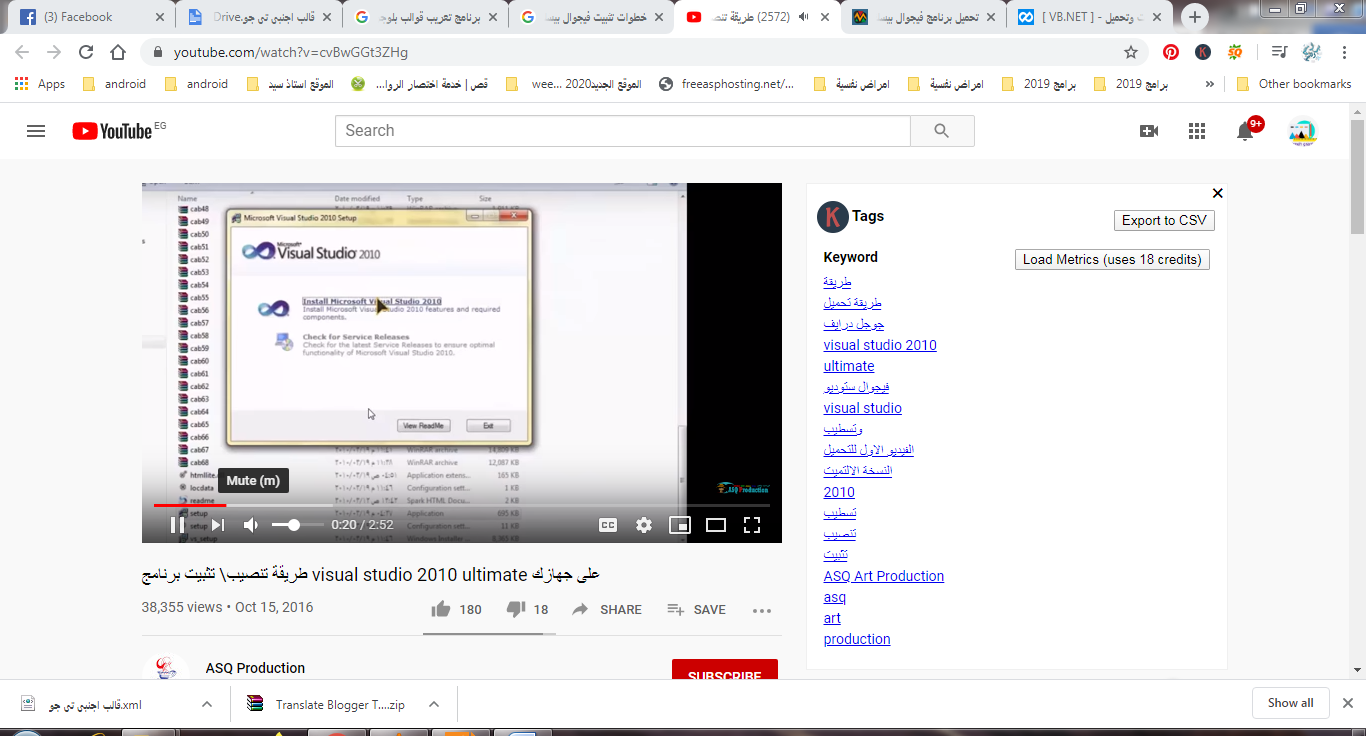Open the 'production' keyword link
The width and height of the screenshot is (1366, 736).
click(x=857, y=639)
